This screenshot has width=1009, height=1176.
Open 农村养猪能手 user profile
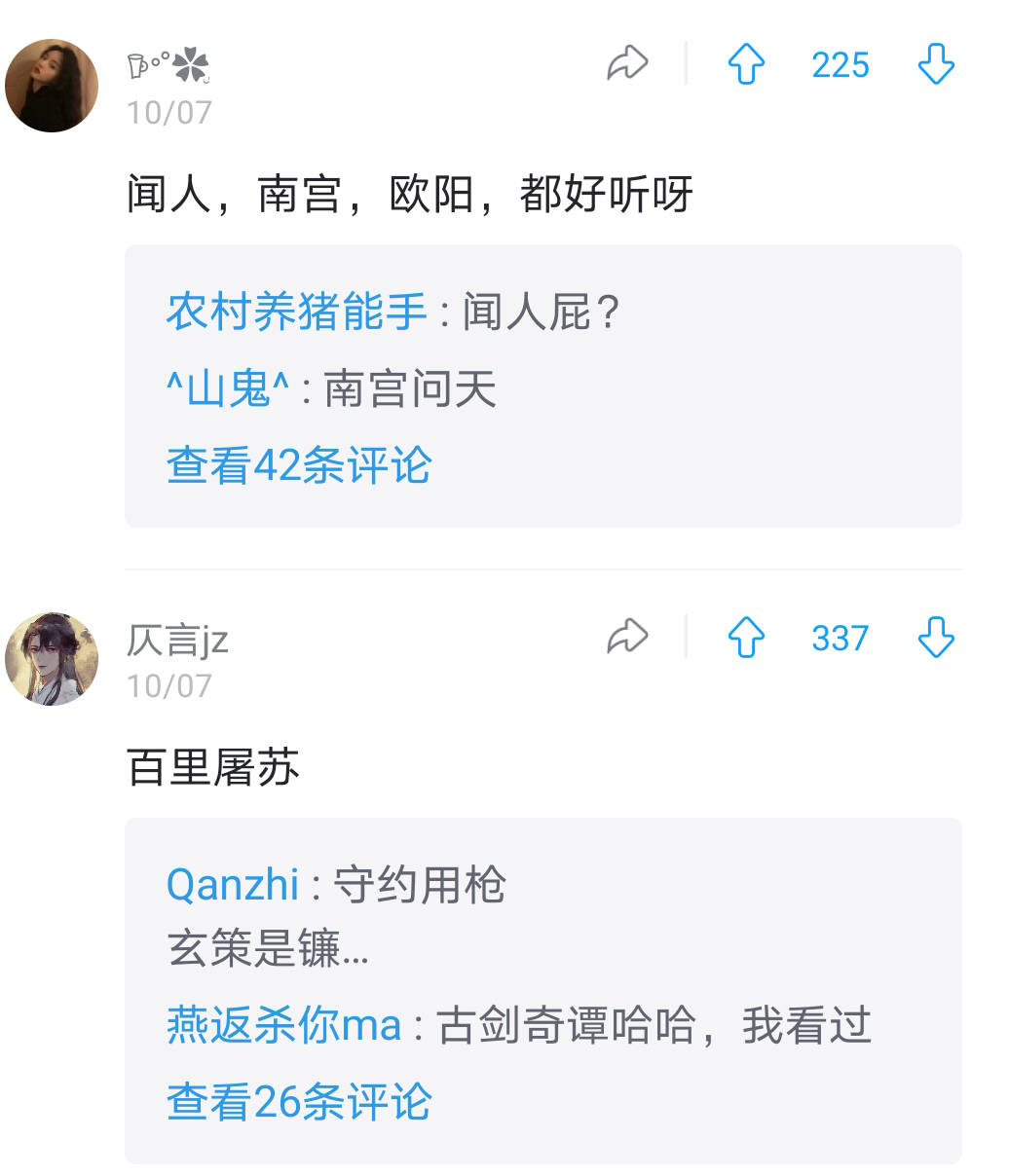pyautogui.click(x=297, y=312)
